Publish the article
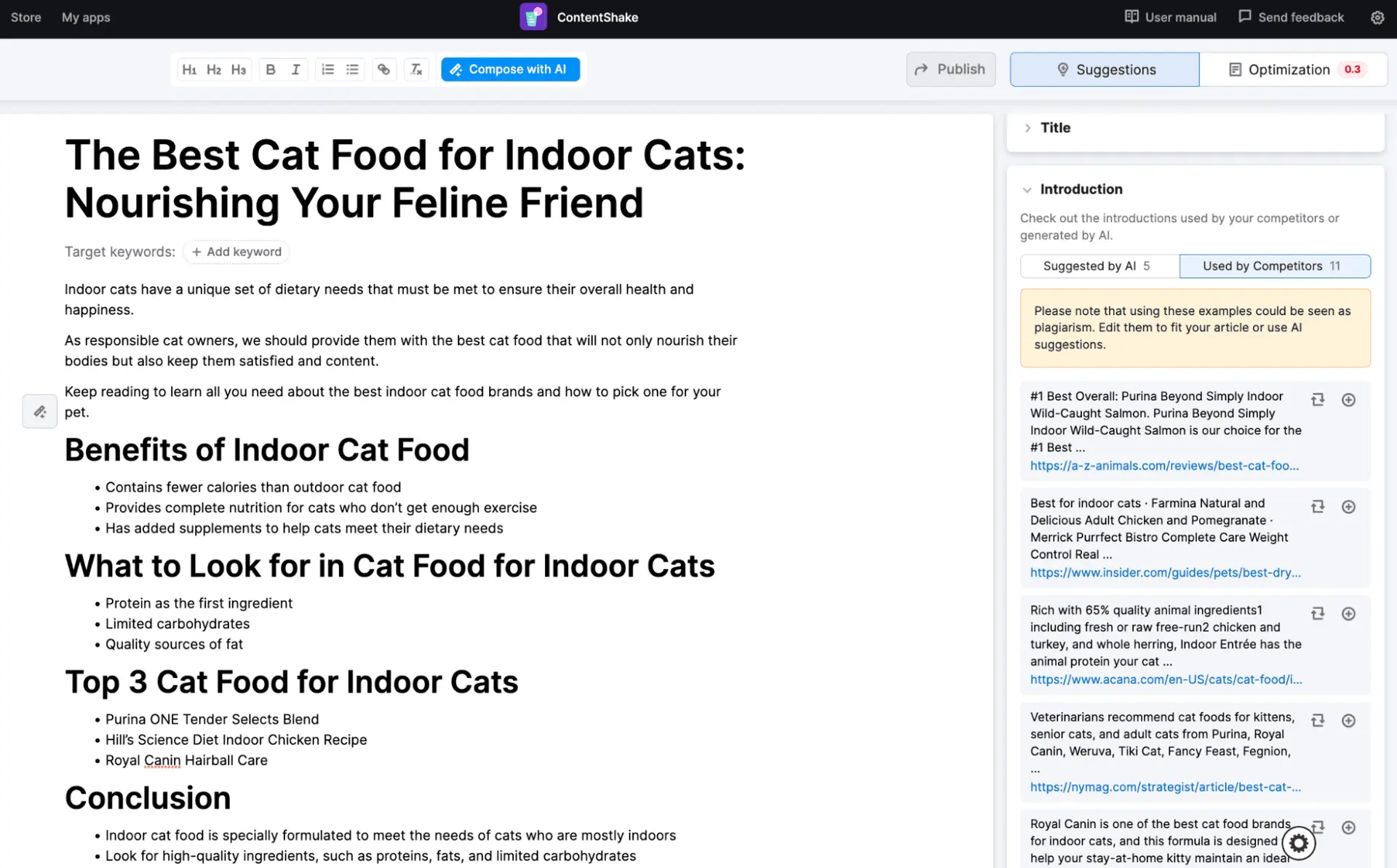 tap(950, 69)
